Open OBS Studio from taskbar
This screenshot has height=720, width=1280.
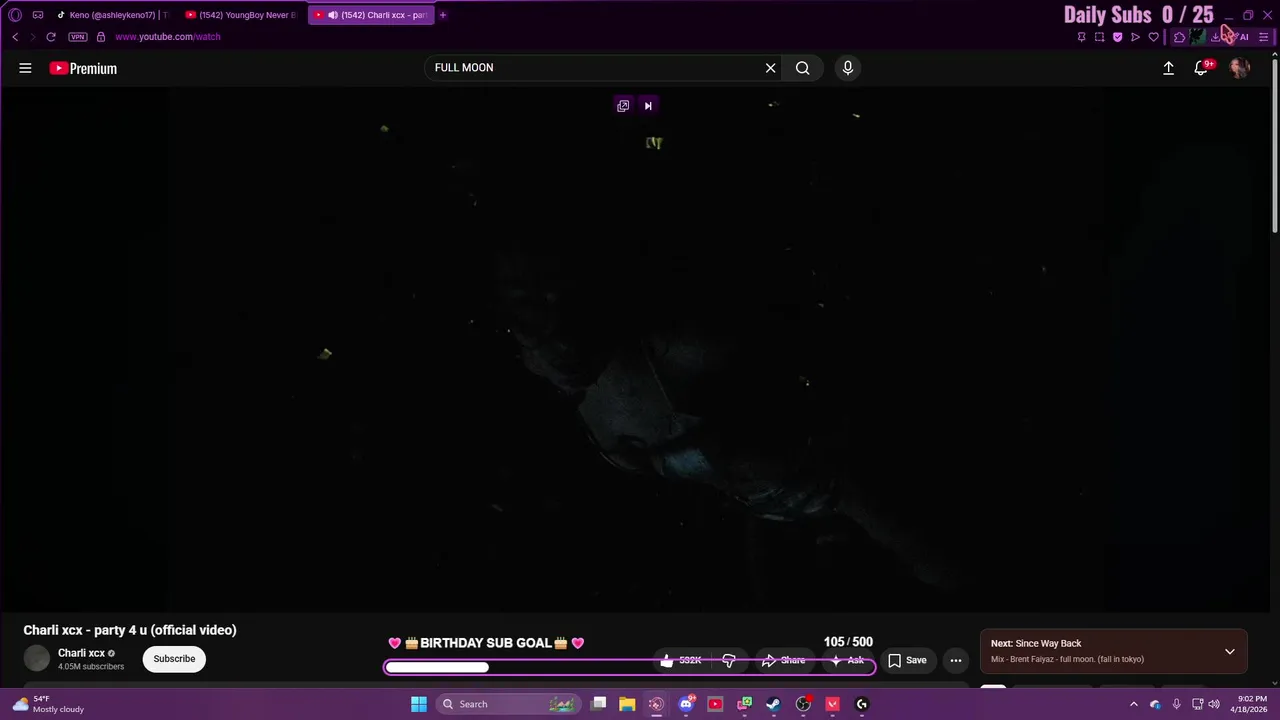click(x=803, y=704)
